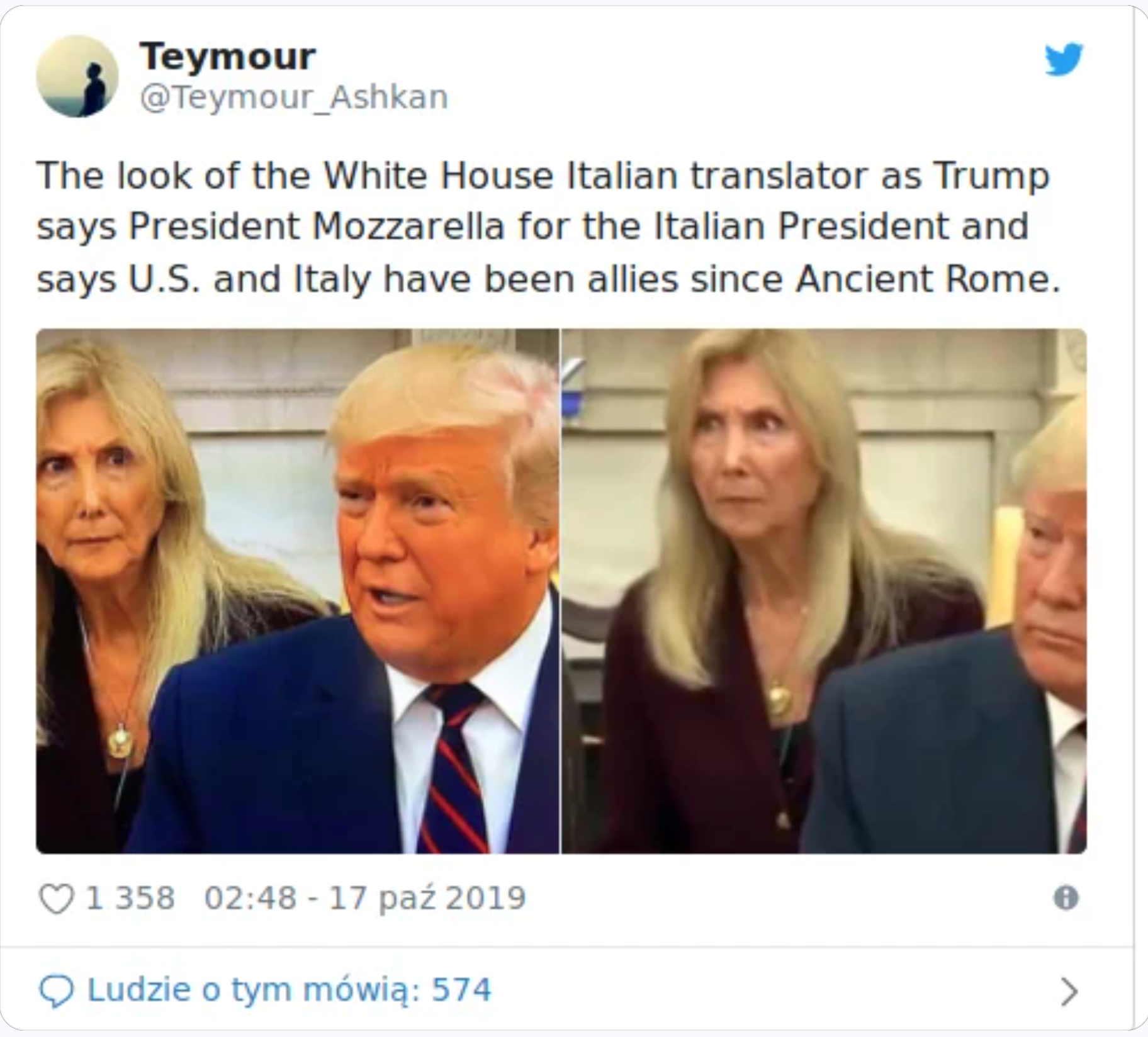
Task: View the 1 358 likes count
Action: pyautogui.click(x=130, y=897)
